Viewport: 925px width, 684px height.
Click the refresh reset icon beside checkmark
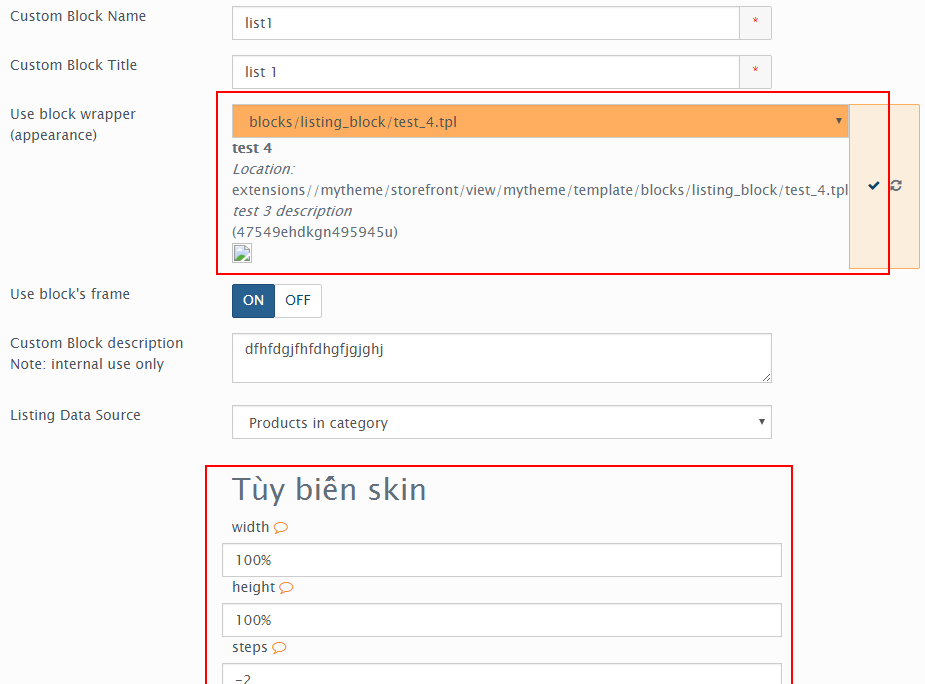(896, 185)
